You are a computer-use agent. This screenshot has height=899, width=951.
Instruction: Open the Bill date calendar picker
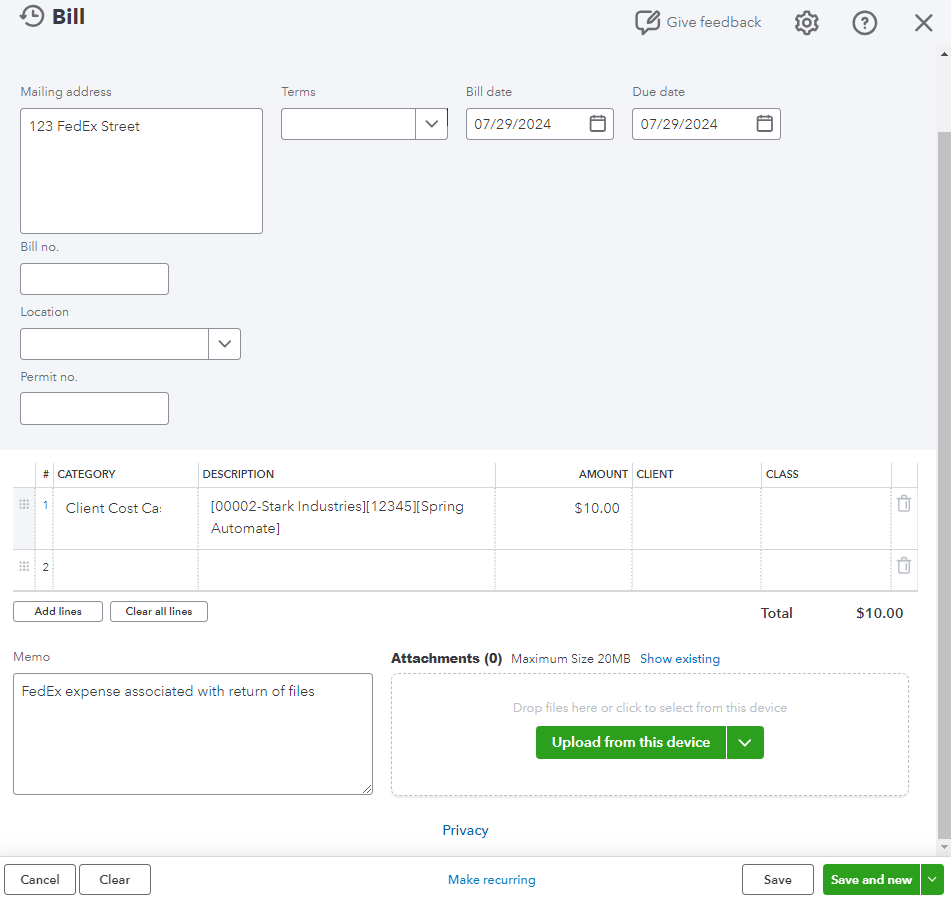(x=597, y=124)
